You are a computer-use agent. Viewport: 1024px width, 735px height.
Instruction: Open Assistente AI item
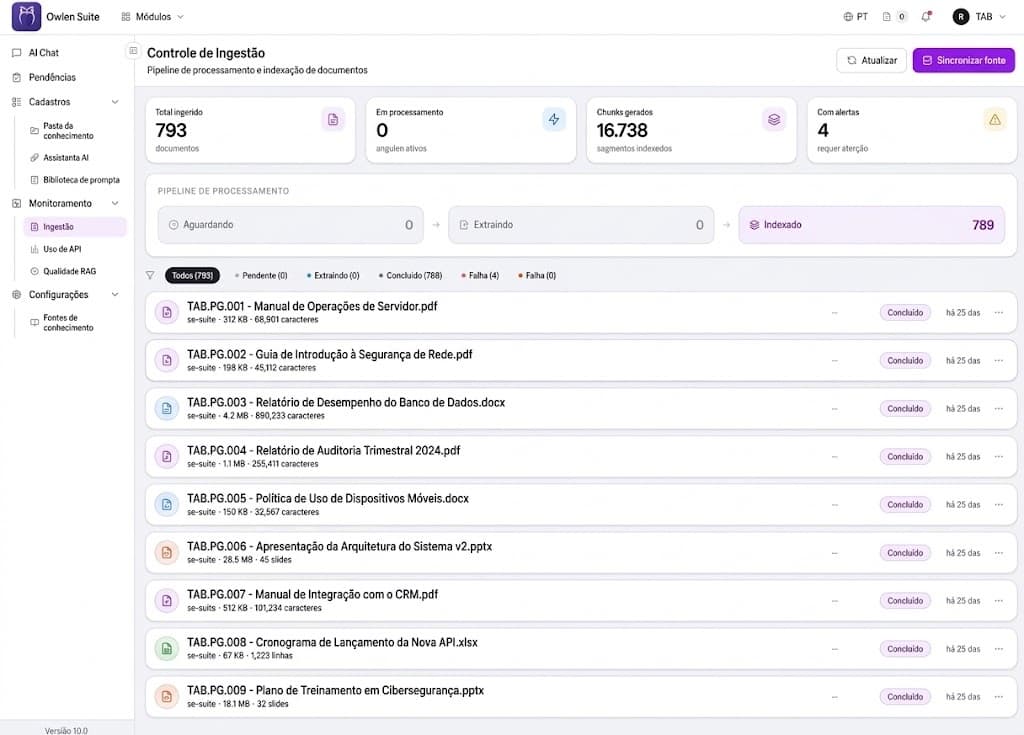pos(65,157)
